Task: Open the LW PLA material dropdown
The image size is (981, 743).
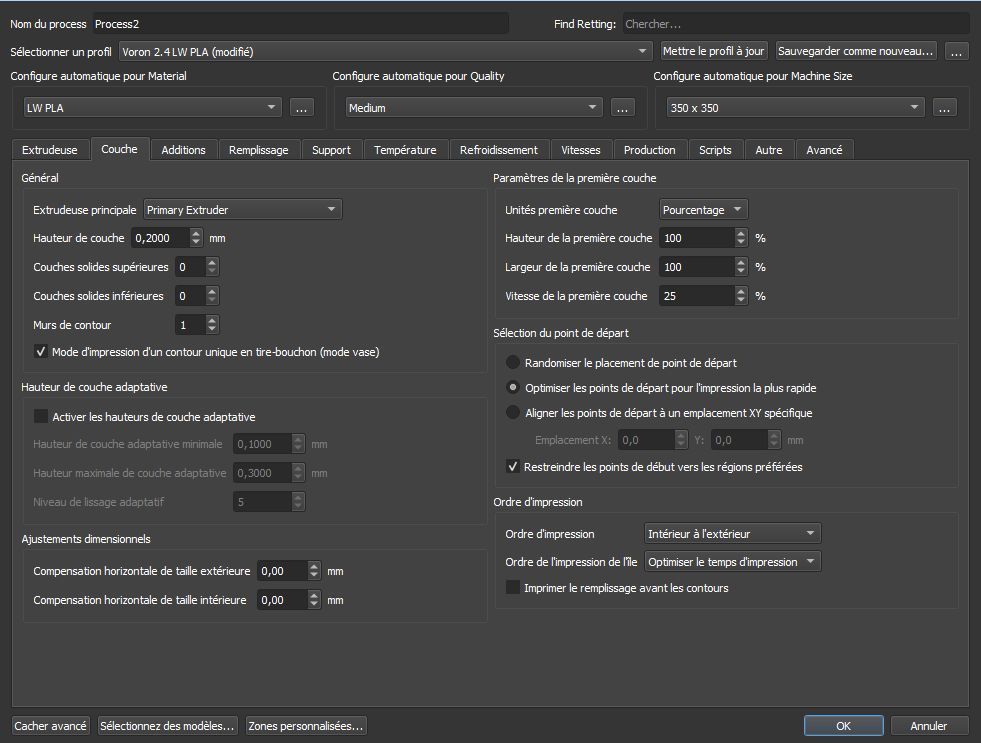Action: pyautogui.click(x=152, y=108)
